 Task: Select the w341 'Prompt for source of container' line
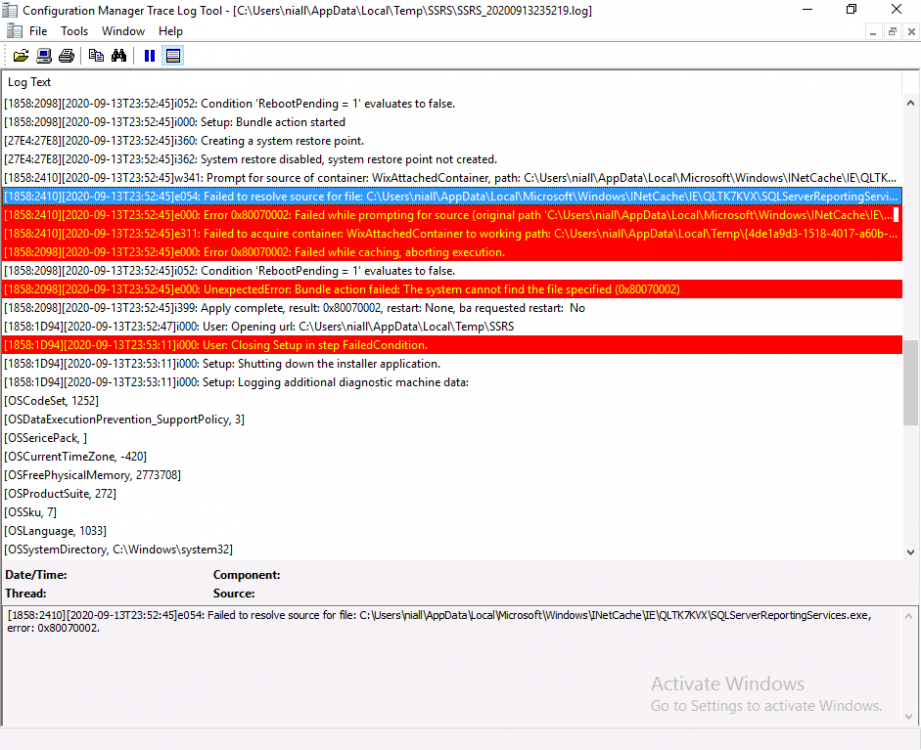tap(452, 178)
